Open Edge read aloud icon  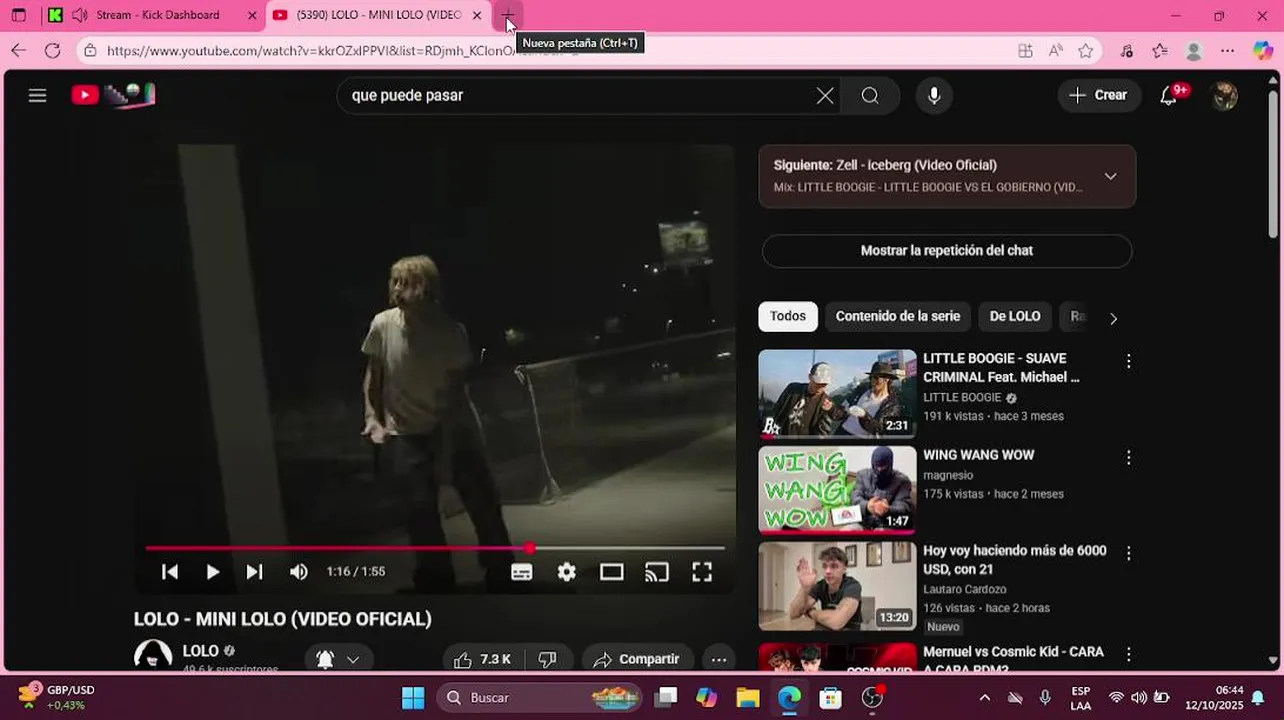(x=1056, y=50)
